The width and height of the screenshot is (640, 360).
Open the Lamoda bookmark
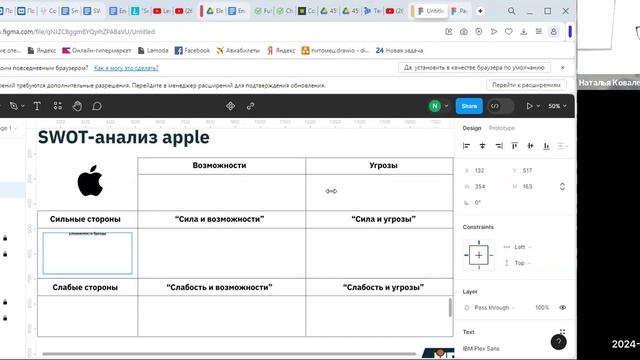click(x=153, y=51)
